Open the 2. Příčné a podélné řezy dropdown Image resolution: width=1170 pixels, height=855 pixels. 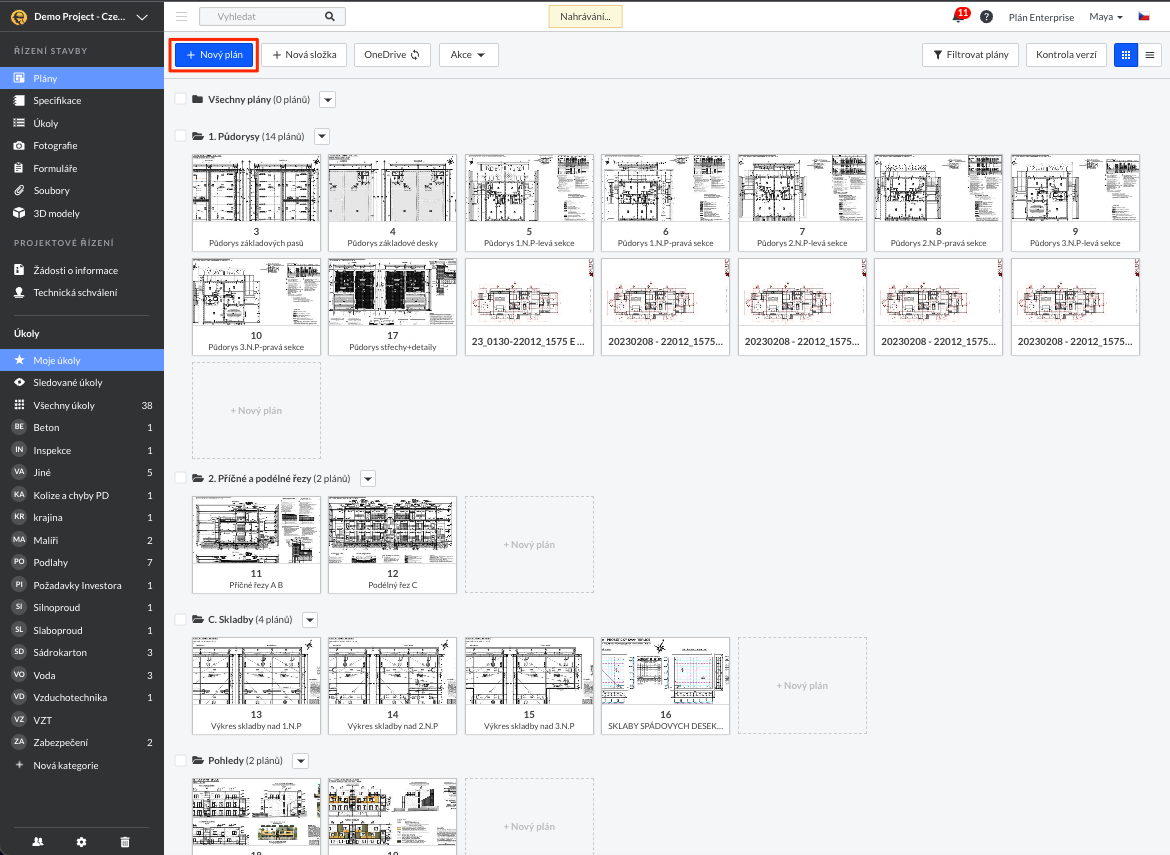tap(368, 479)
